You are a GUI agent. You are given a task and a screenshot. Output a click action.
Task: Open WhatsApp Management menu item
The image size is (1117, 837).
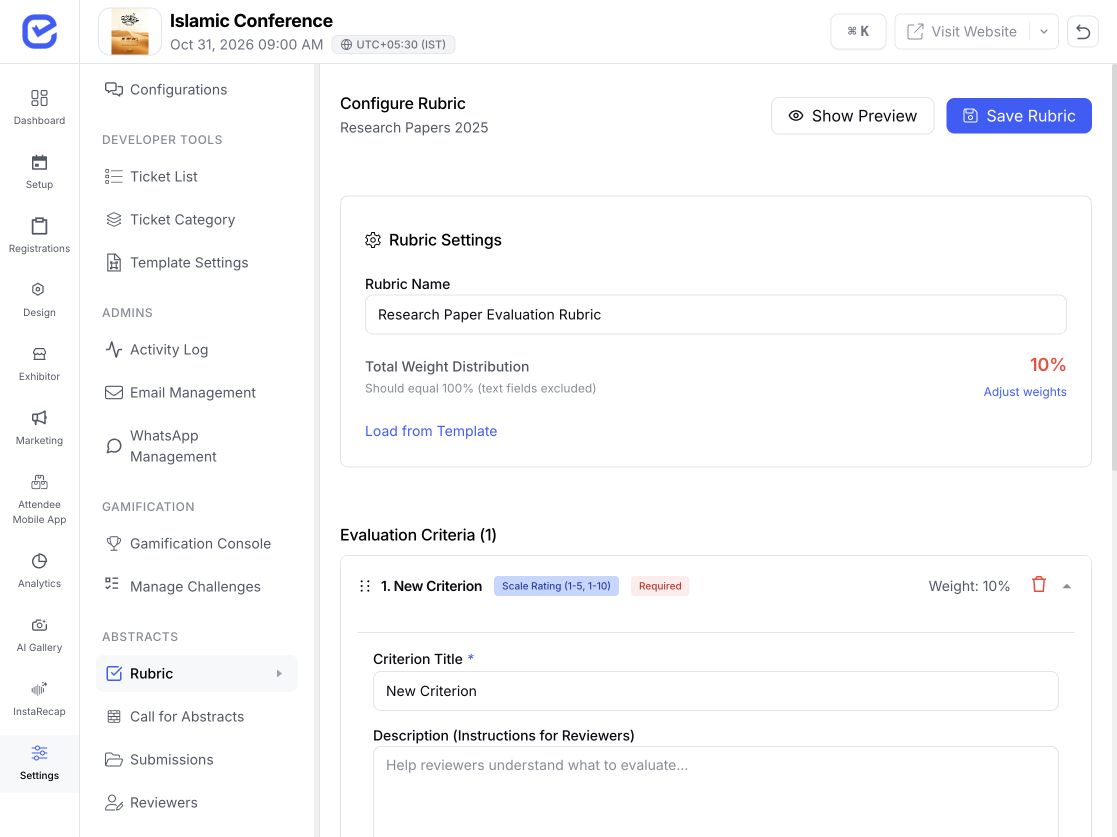(x=160, y=446)
